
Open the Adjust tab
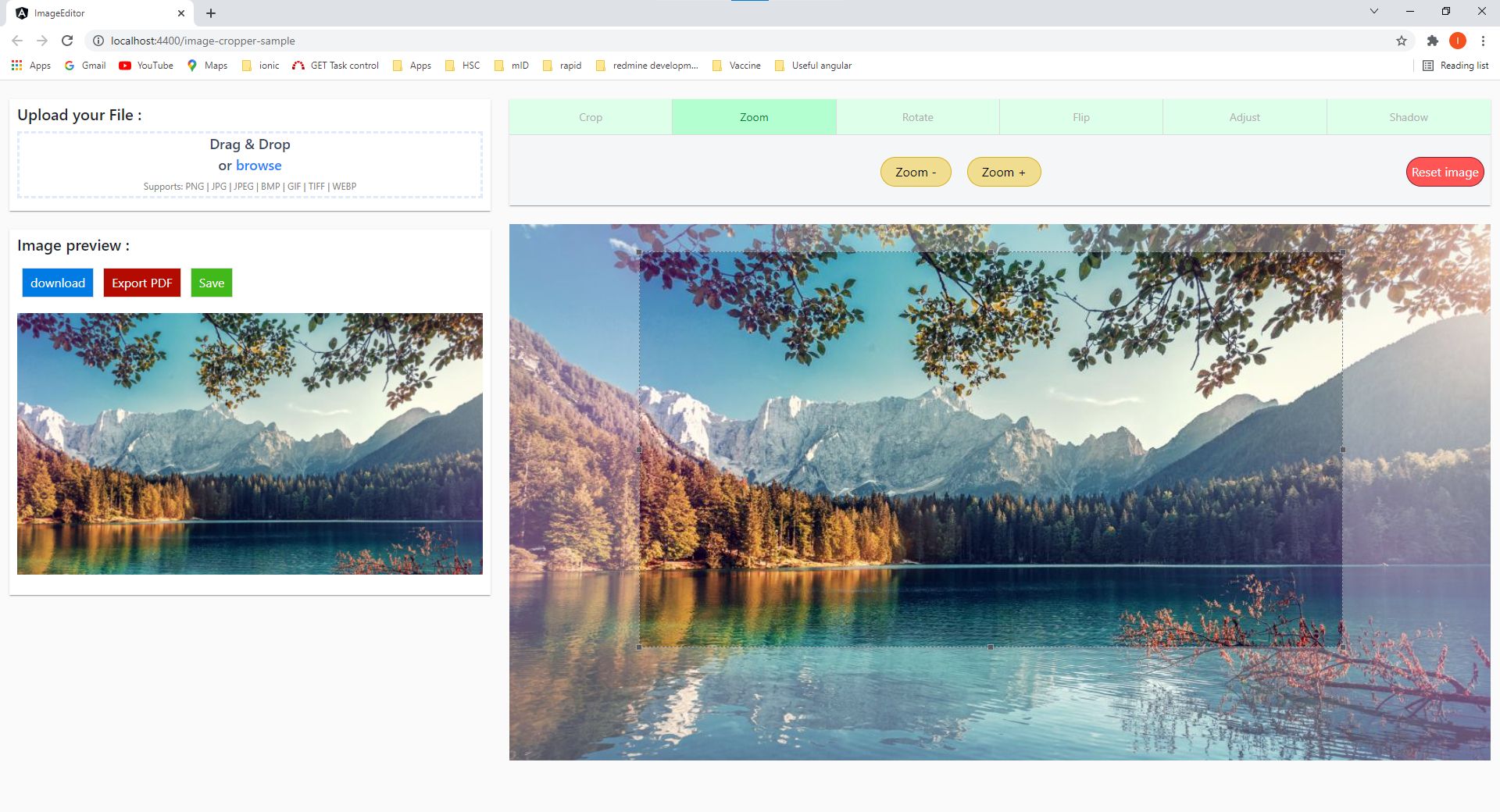coord(1245,117)
